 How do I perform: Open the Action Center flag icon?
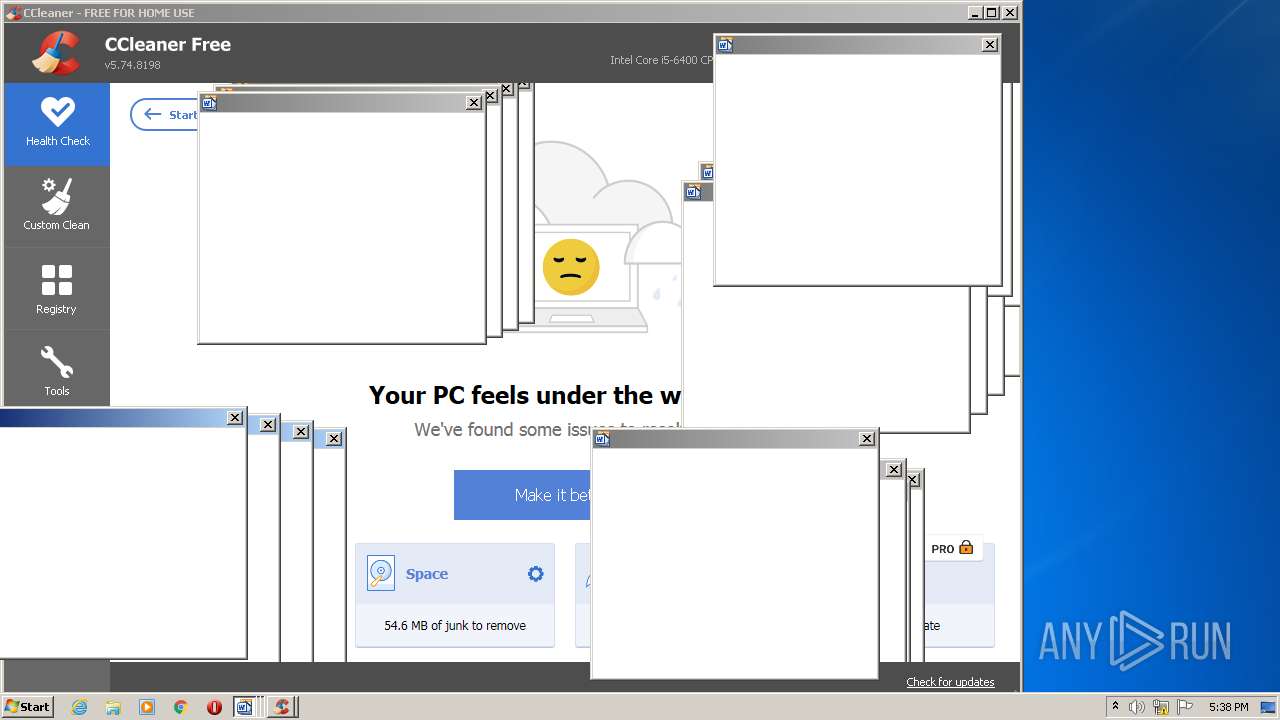pyautogui.click(x=1185, y=707)
